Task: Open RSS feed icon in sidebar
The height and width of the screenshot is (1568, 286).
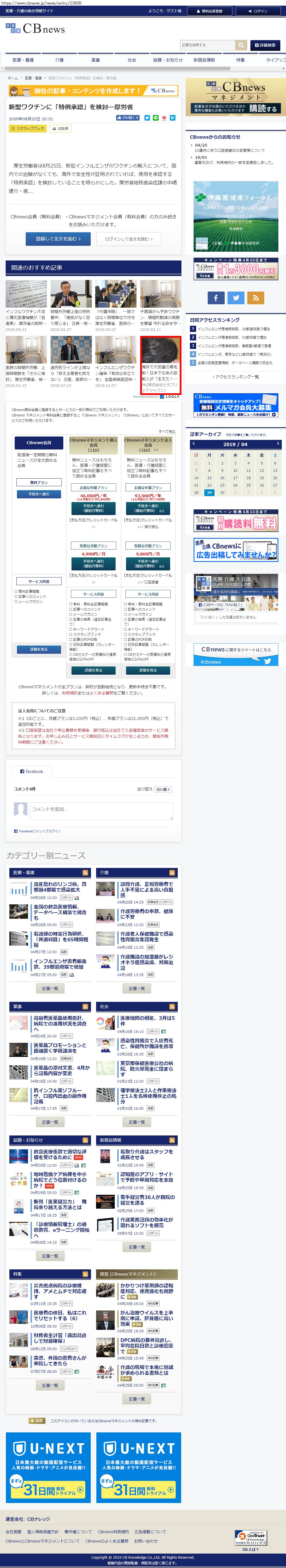Action: click(x=255, y=298)
